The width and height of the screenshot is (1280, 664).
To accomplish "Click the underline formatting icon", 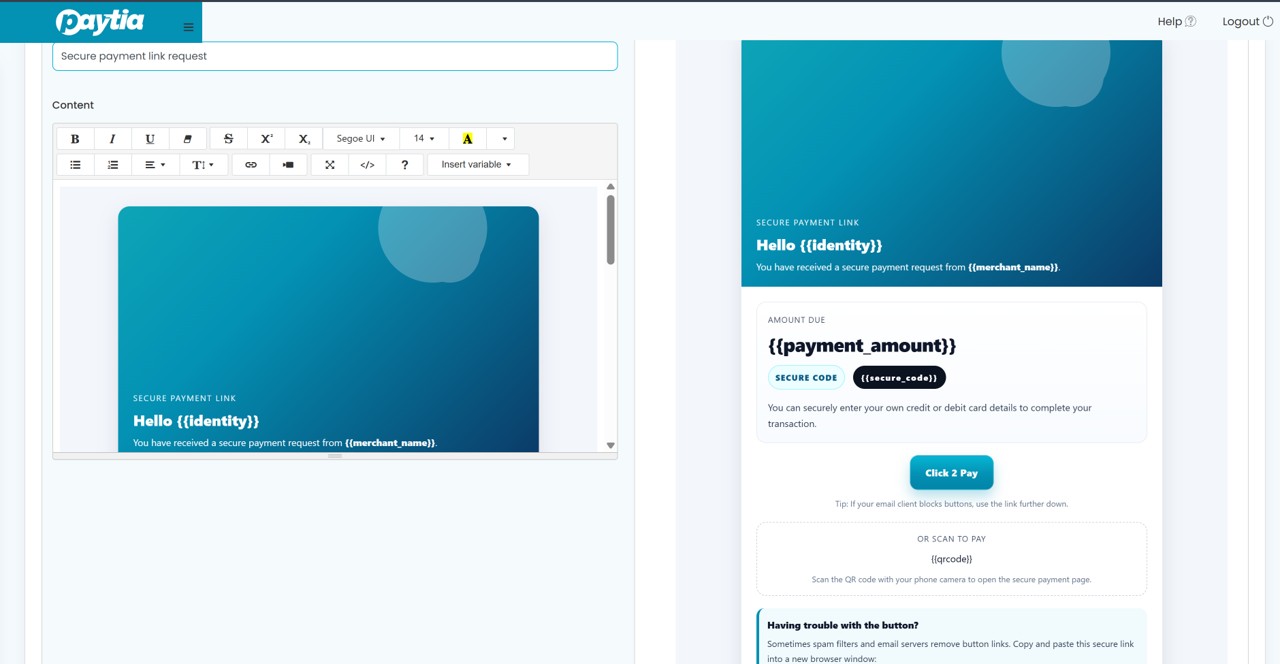I will 150,139.
